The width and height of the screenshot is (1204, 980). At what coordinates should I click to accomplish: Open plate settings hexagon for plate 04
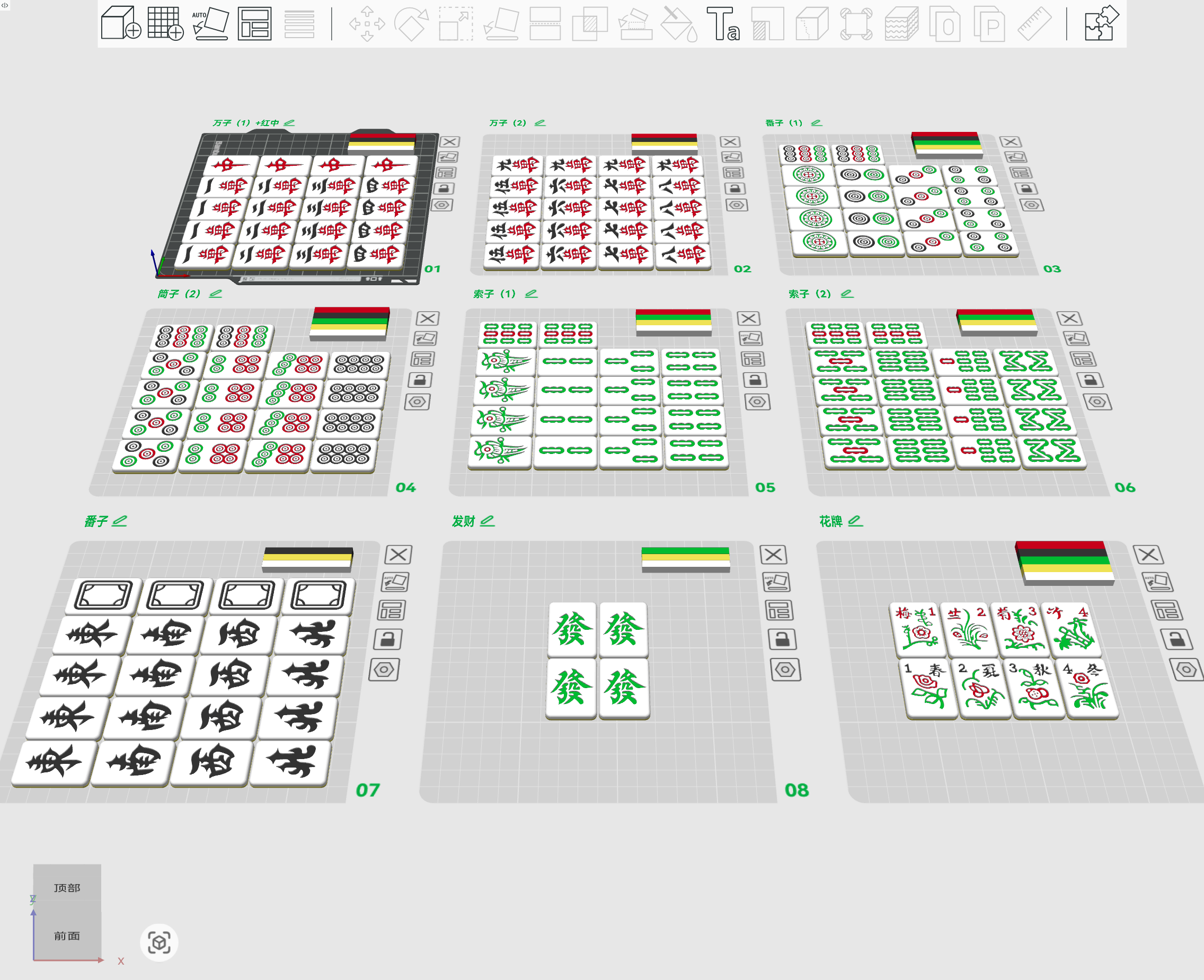pos(418,402)
